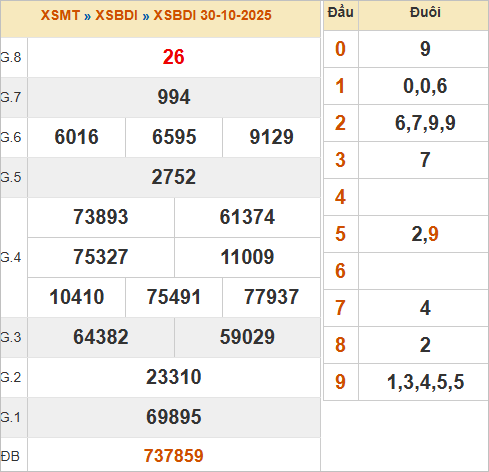The image size is (489, 472).
Task: Select G.4 result 73893
Action: tap(101, 217)
